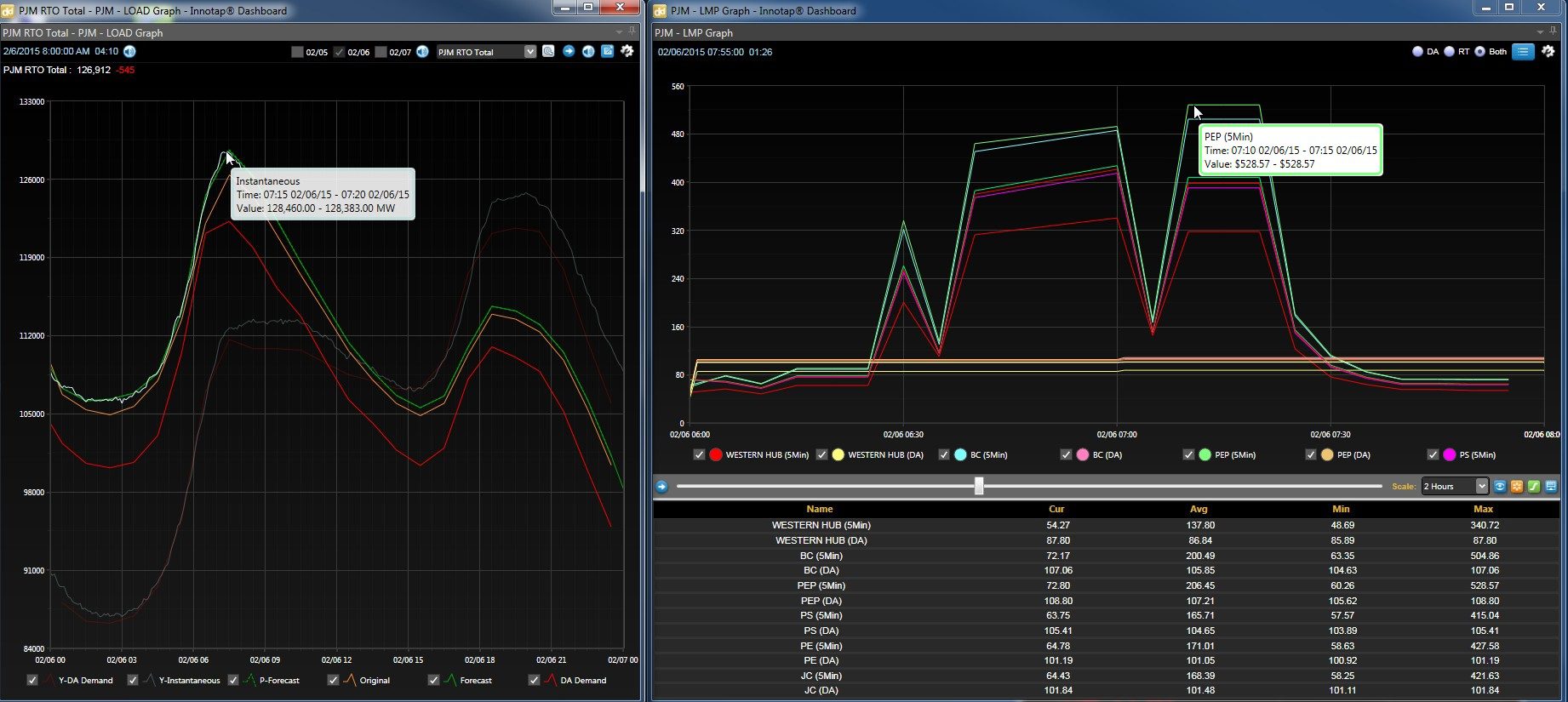Toggle PEP (DA) legend checkbox
The image size is (1568, 702).
[x=1311, y=454]
